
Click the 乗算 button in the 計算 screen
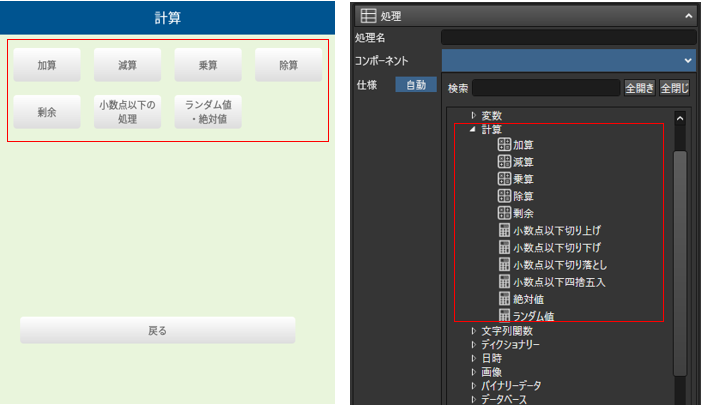208,65
